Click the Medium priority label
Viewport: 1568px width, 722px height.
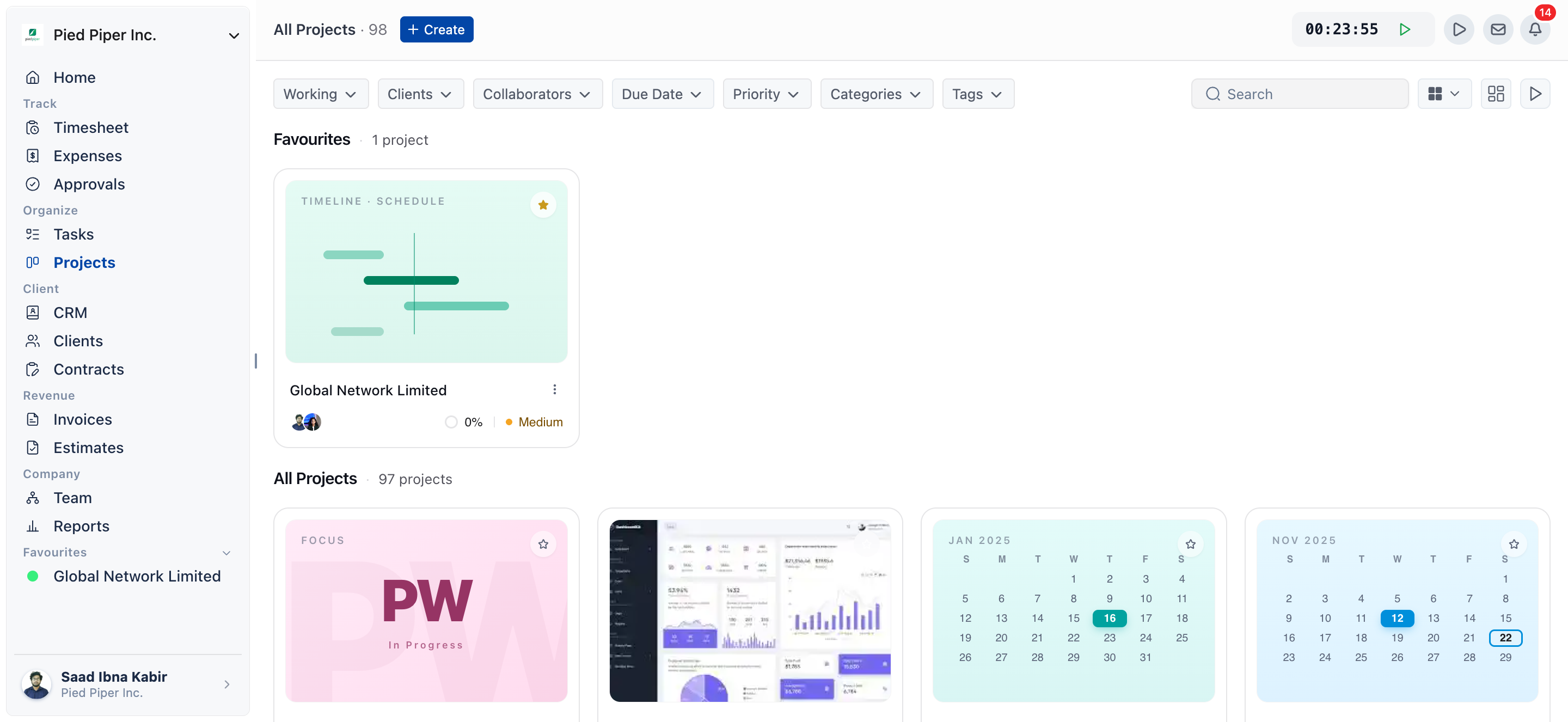[540, 422]
